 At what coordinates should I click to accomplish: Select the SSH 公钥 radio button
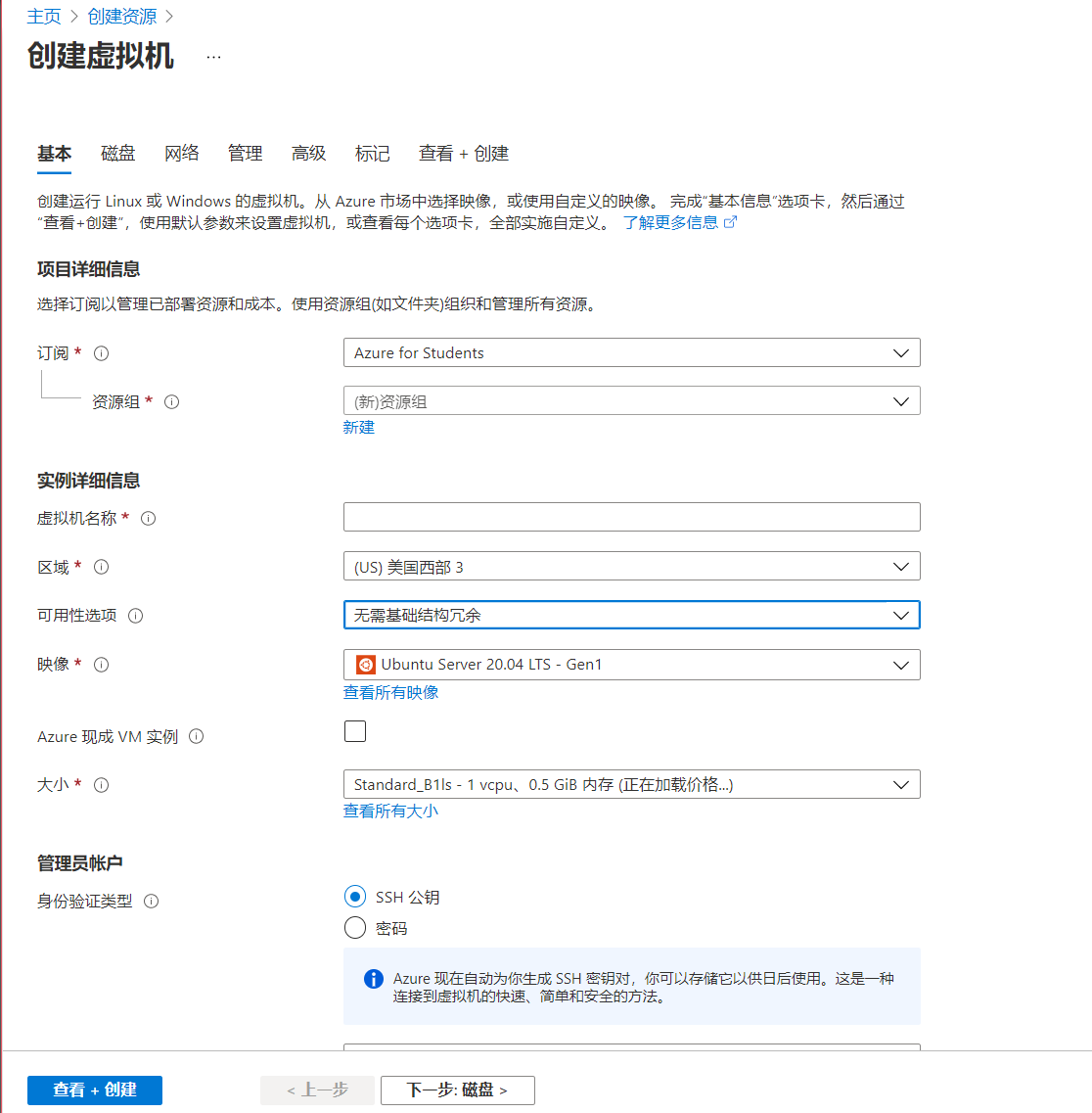(355, 897)
